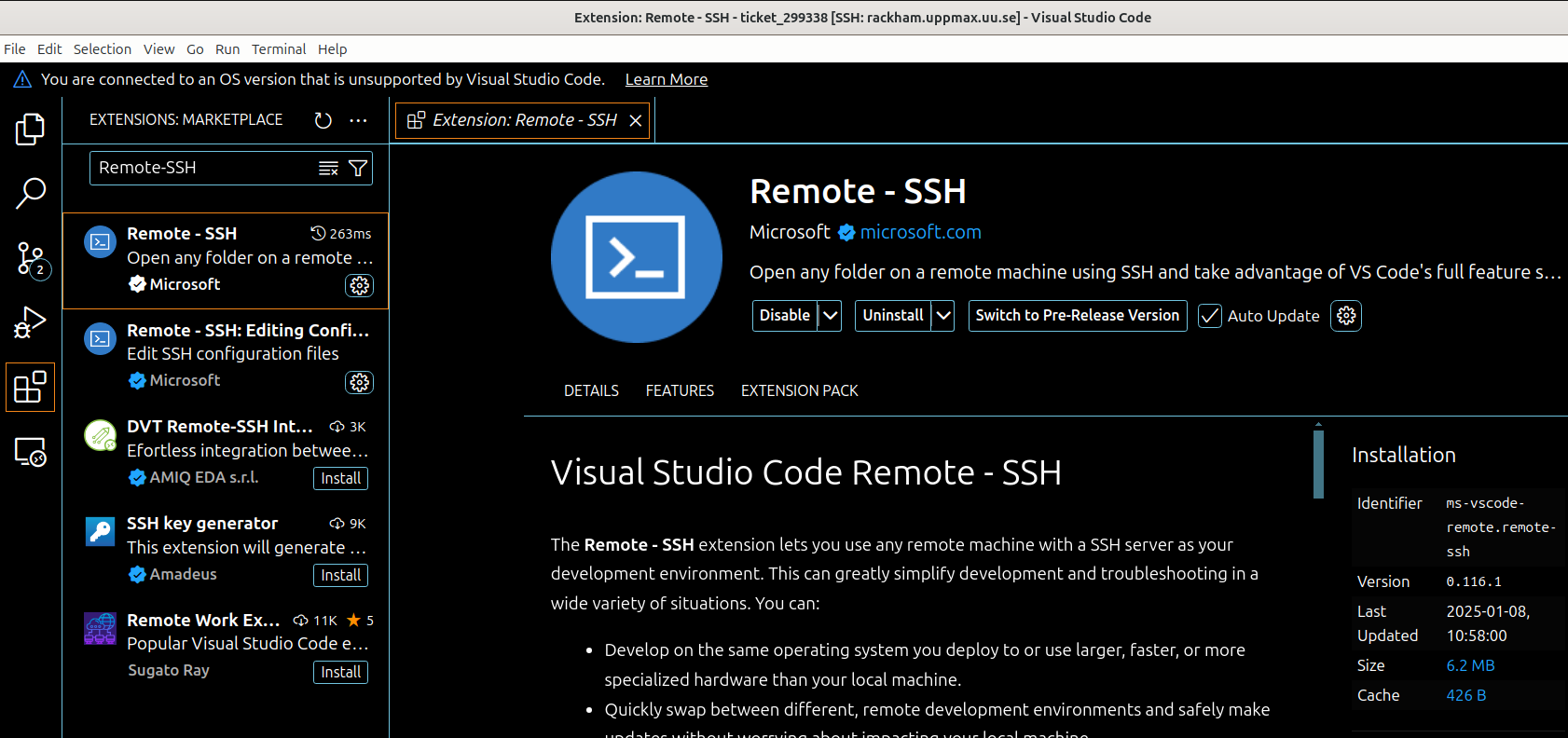Expand the Disable dropdown arrow
Image resolution: width=1568 pixels, height=738 pixels.
pos(830,316)
